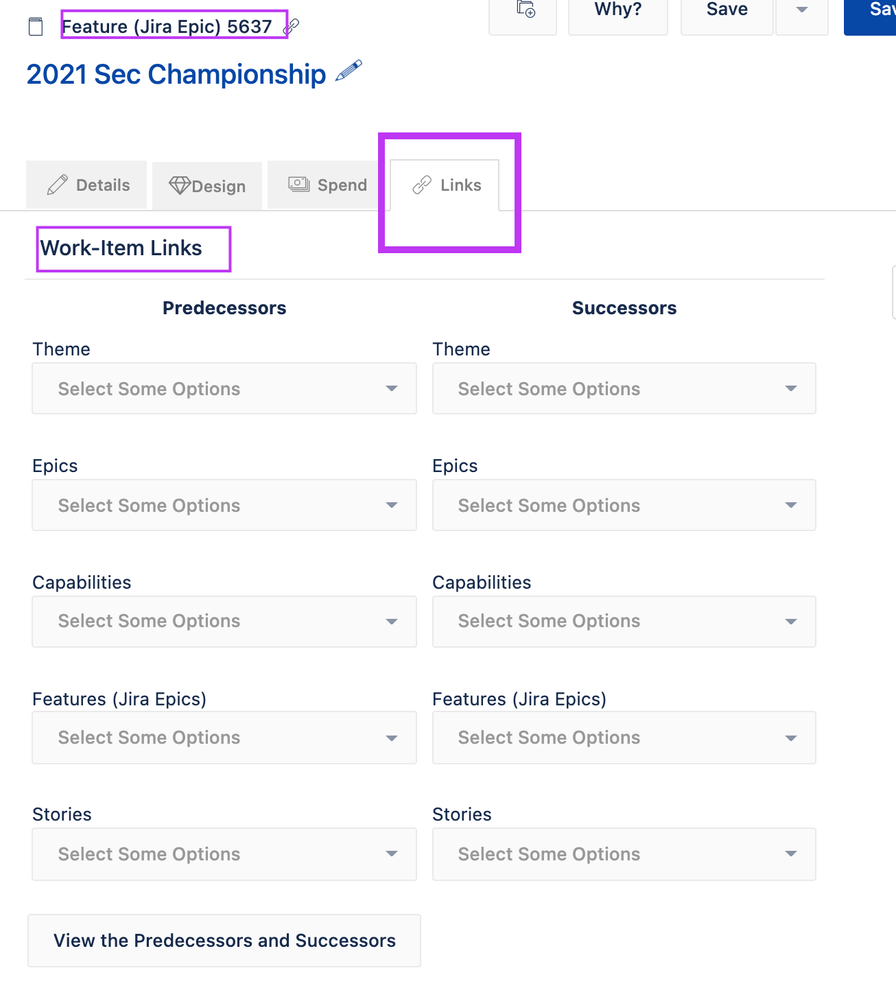
Task: Open the Details tab
Action: click(88, 185)
